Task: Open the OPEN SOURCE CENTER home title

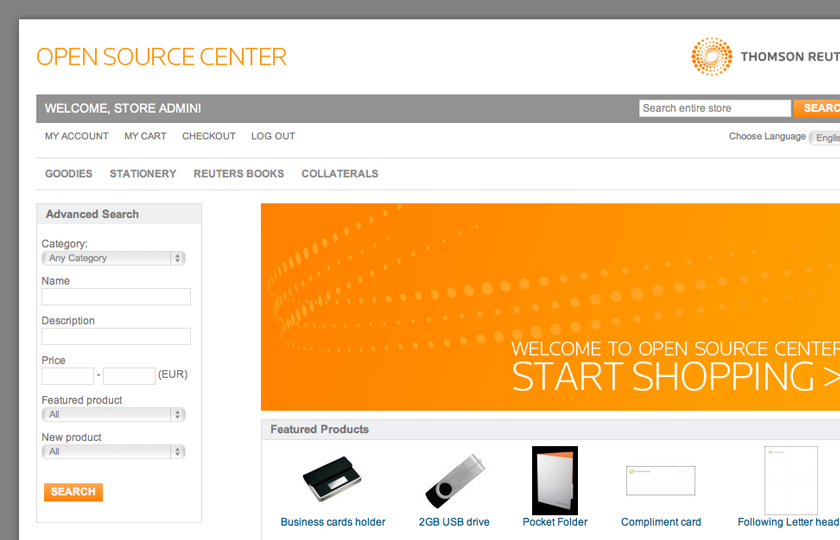Action: 161,57
